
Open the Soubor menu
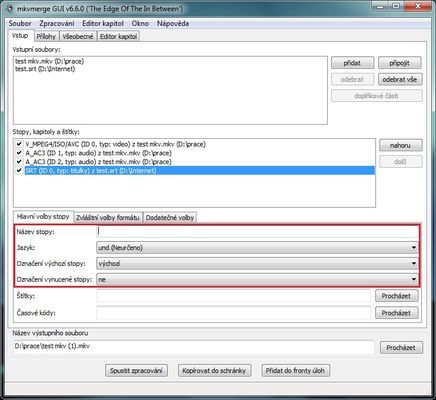click(x=20, y=24)
